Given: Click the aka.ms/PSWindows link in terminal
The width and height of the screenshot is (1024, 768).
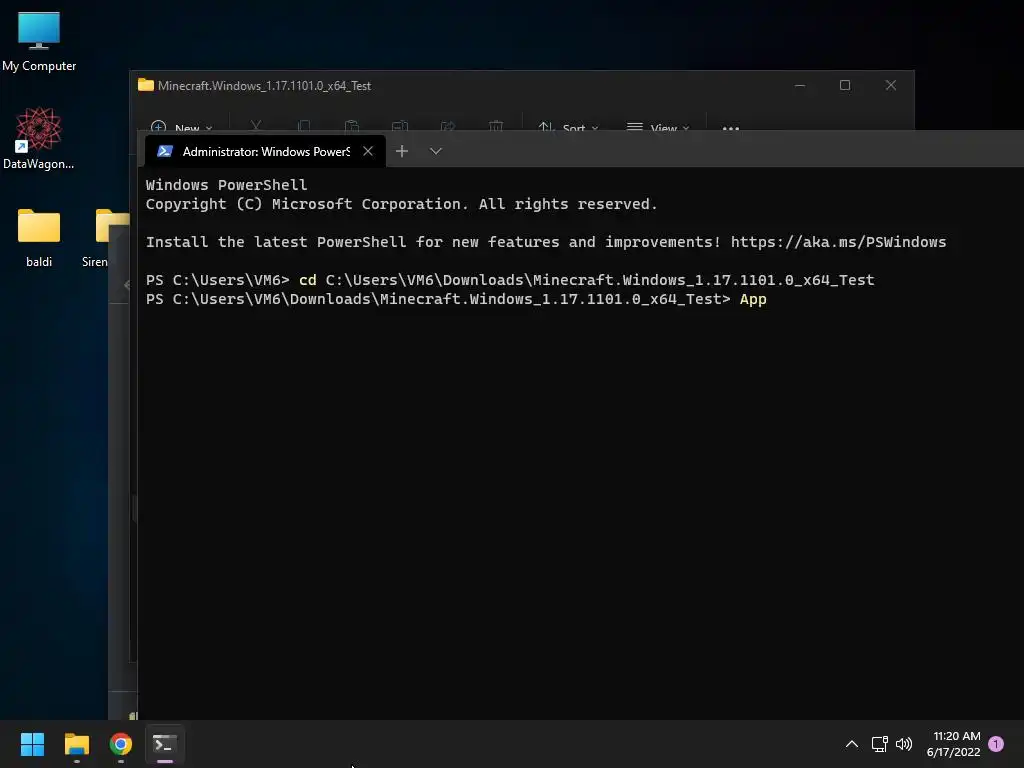Looking at the screenshot, I should click(x=838, y=242).
